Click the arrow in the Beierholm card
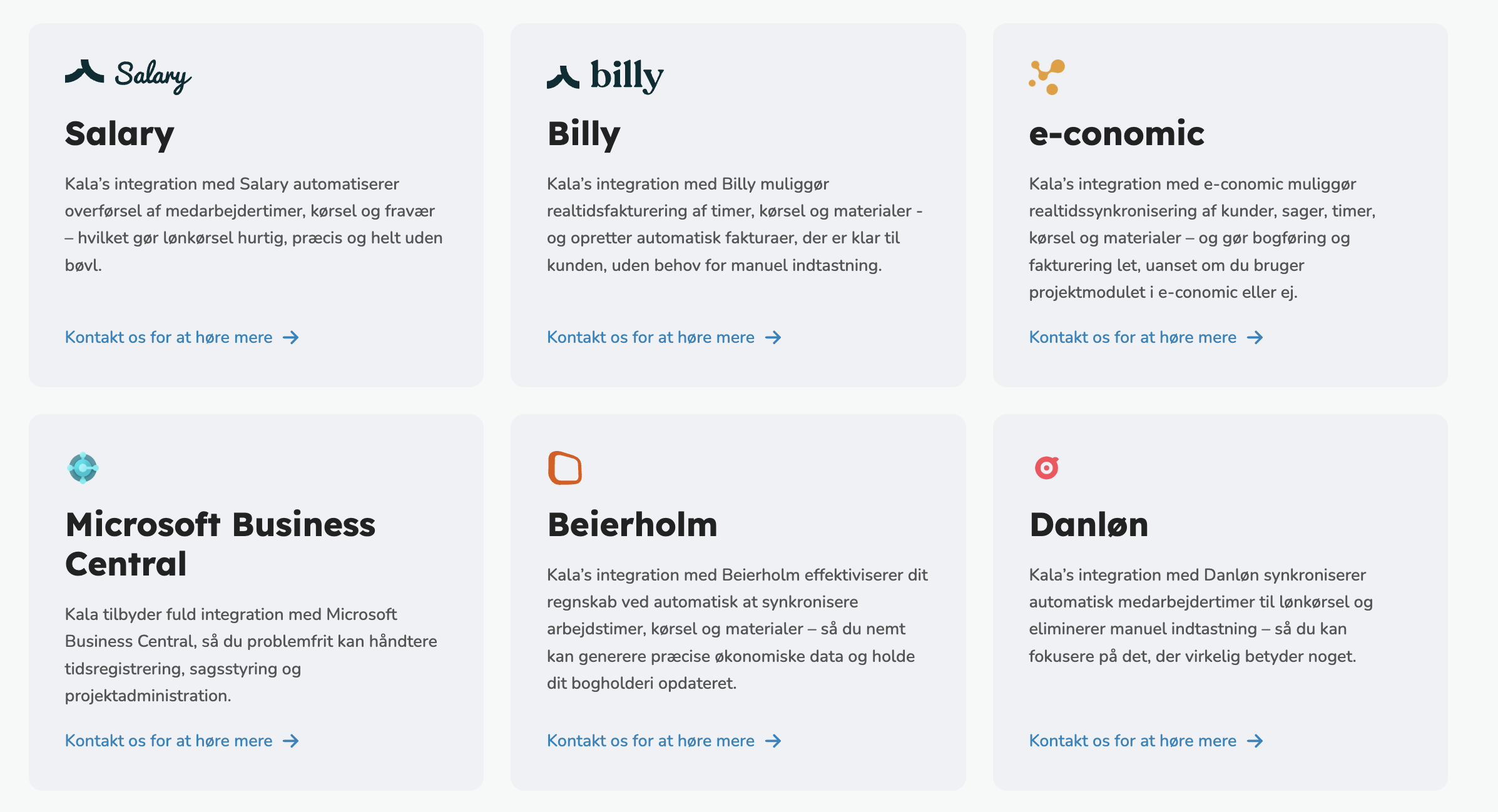Screen dimensions: 1498x812 click(773, 741)
